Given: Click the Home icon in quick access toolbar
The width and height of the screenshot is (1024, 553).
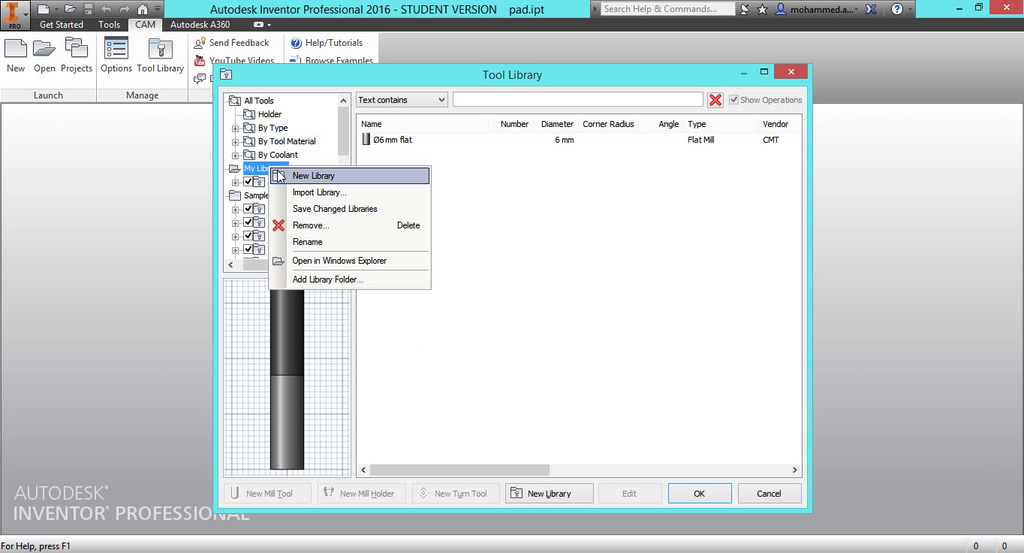Looking at the screenshot, I should [142, 9].
